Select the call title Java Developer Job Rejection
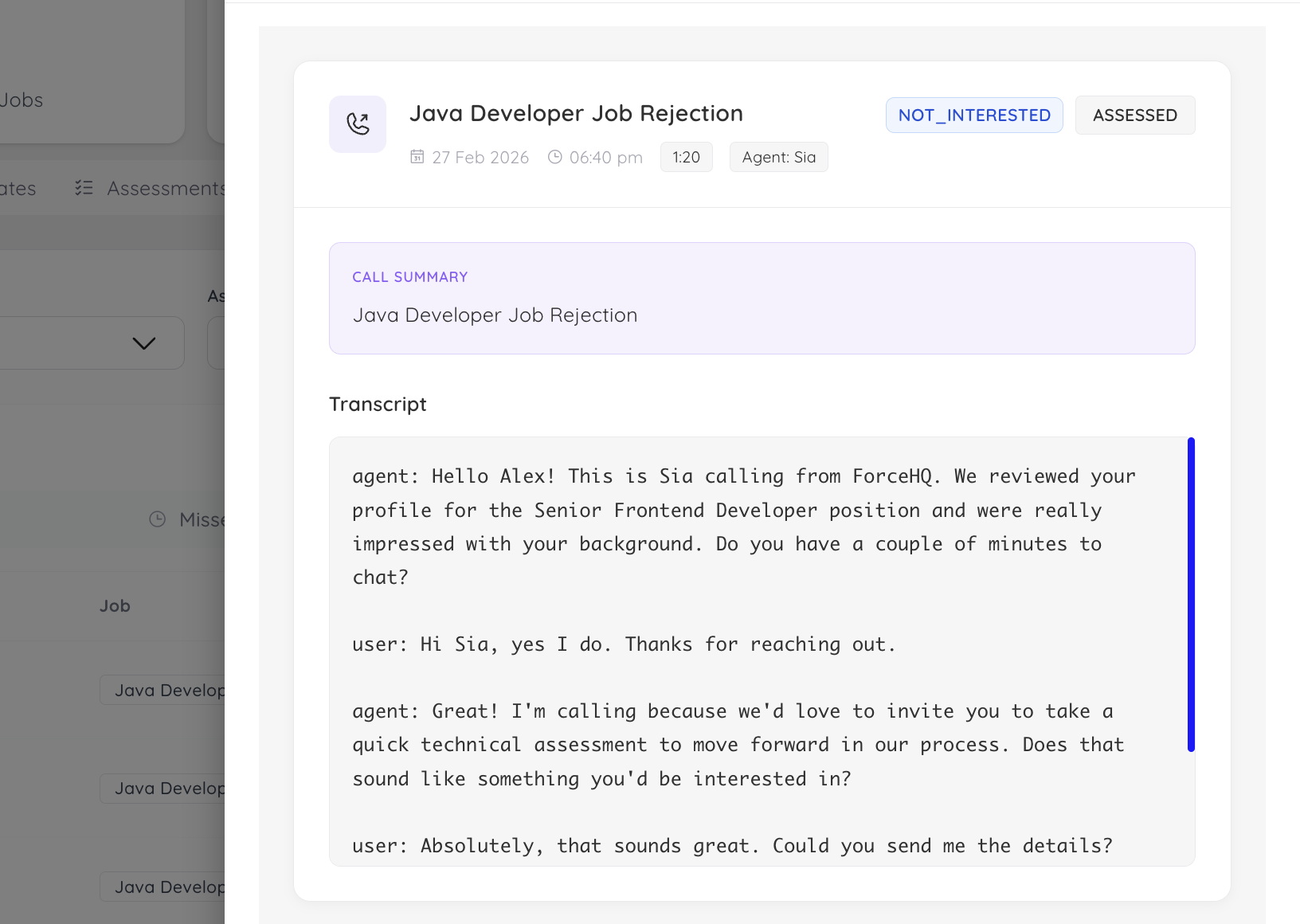1300x924 pixels. [x=576, y=113]
